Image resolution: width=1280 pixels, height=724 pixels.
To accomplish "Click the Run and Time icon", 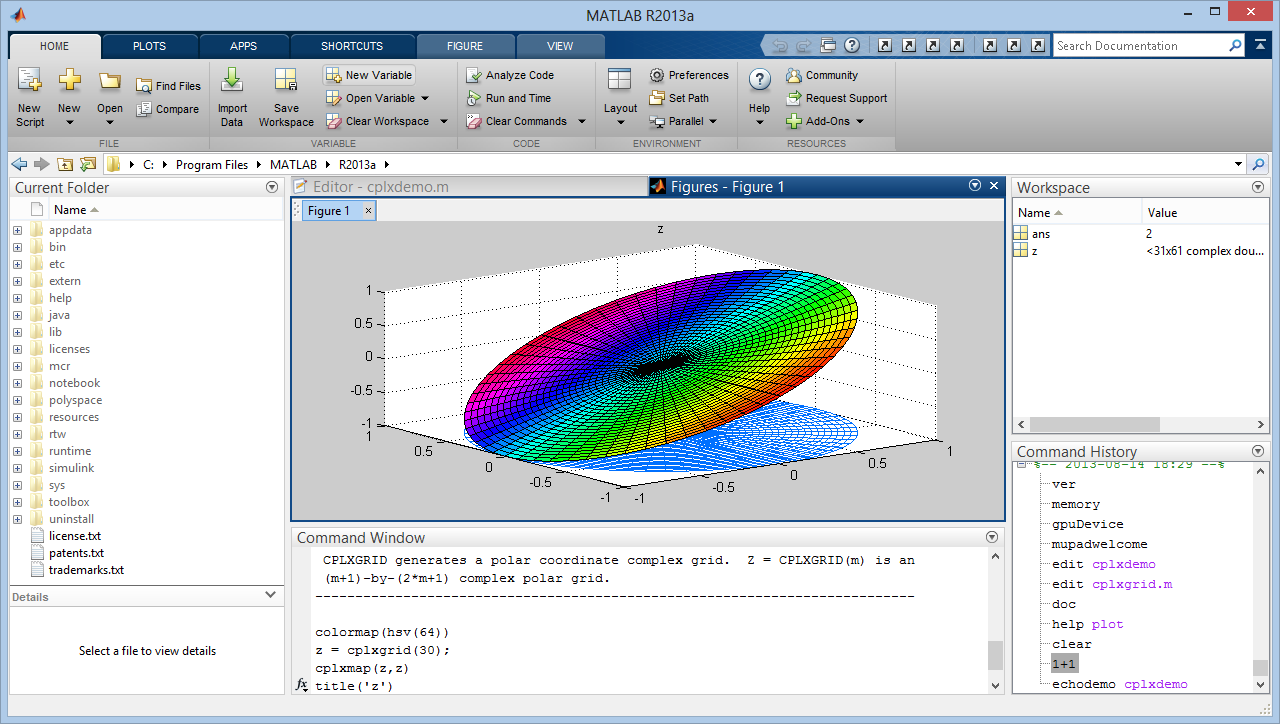I will (510, 98).
